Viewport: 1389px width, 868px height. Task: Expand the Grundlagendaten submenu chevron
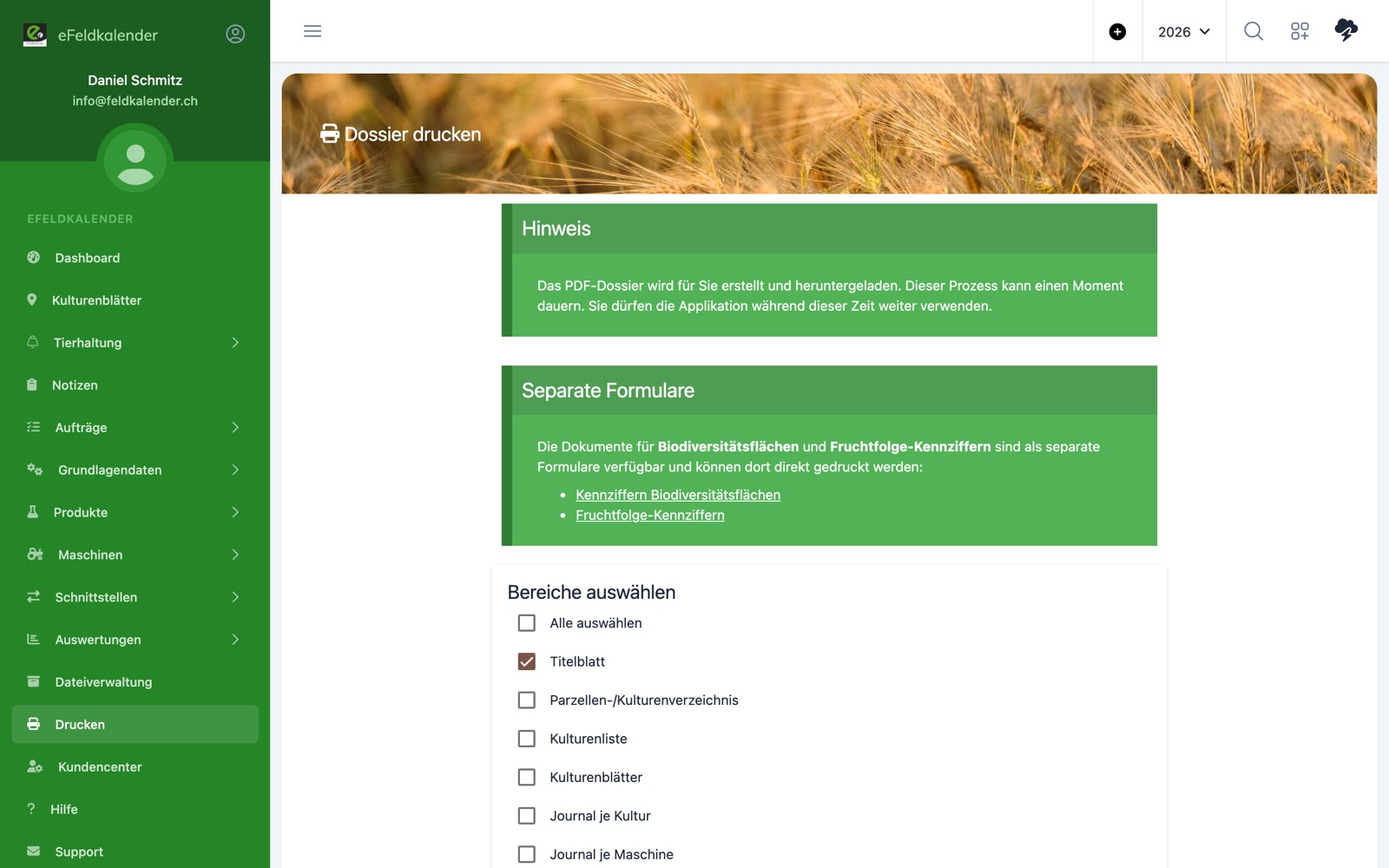point(235,470)
